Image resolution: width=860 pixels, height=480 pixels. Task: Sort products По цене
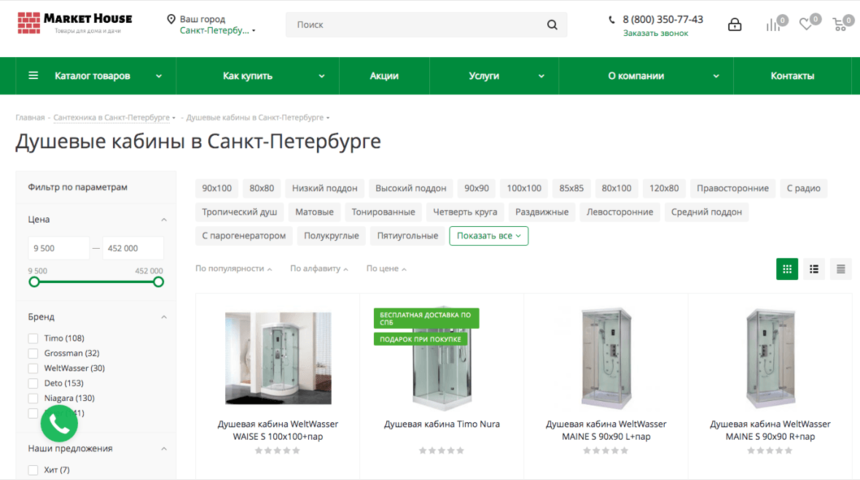click(x=386, y=268)
